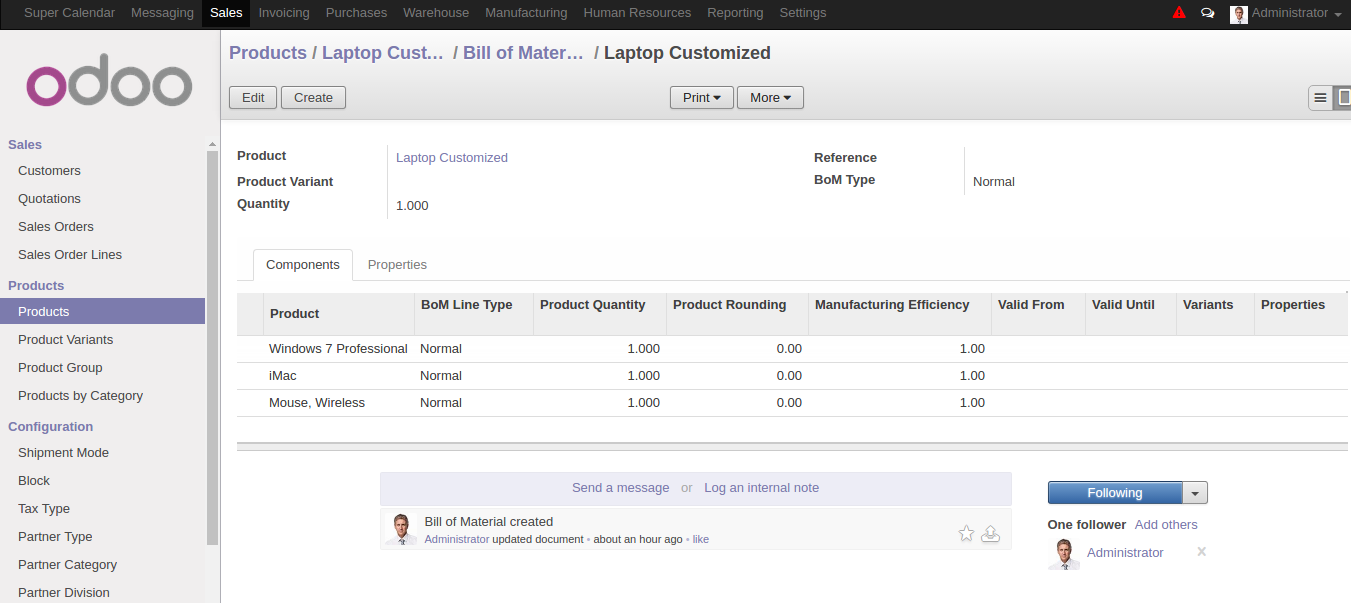
Task: Click the Edit button
Action: click(x=253, y=97)
